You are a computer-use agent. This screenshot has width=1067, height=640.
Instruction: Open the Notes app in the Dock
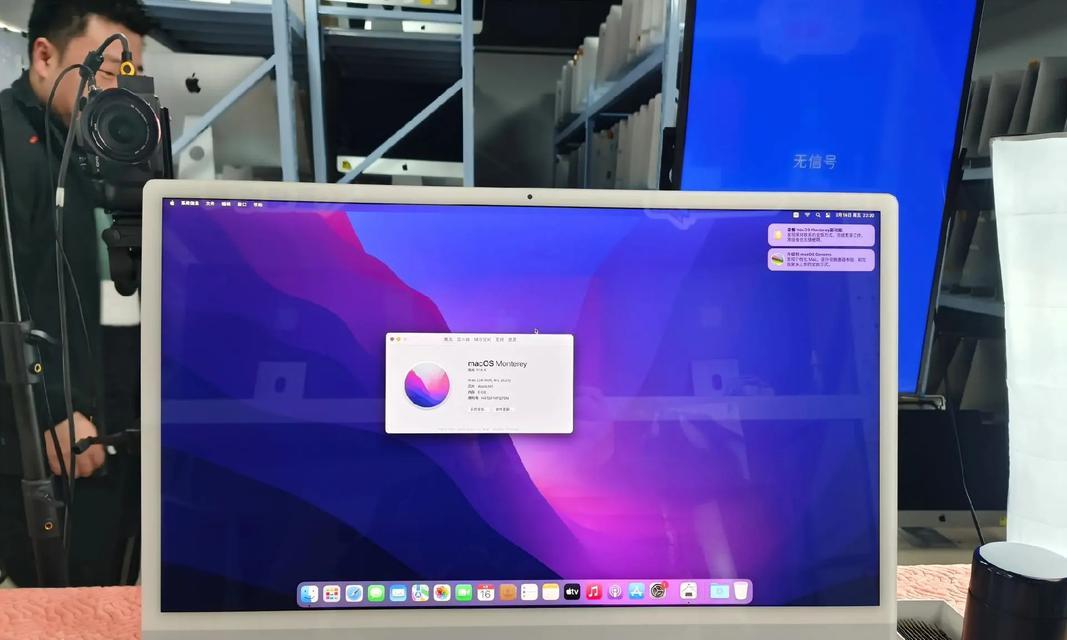pyautogui.click(x=551, y=592)
